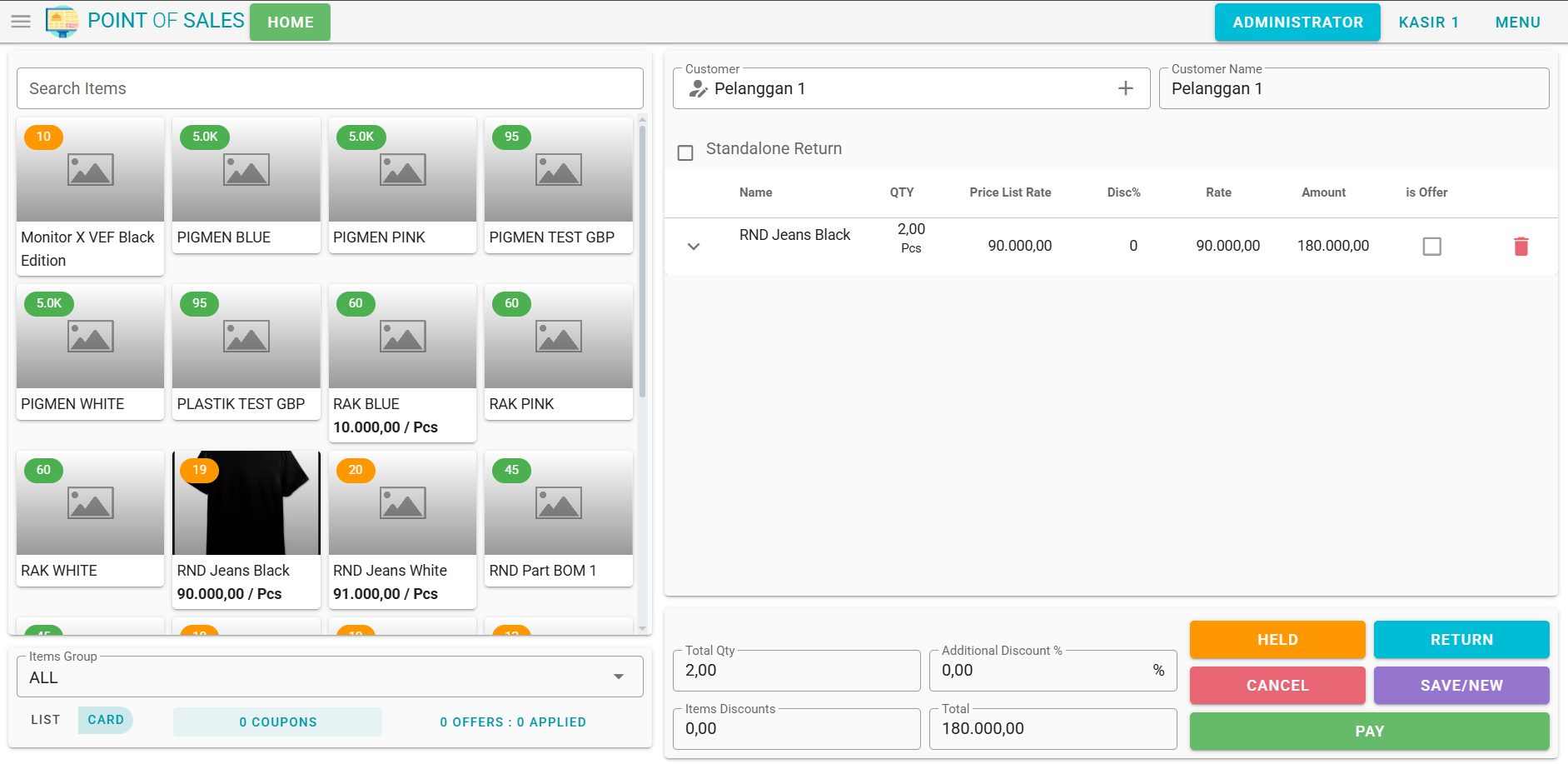Click the Held button
This screenshot has height=764, width=1568.
(1277, 640)
